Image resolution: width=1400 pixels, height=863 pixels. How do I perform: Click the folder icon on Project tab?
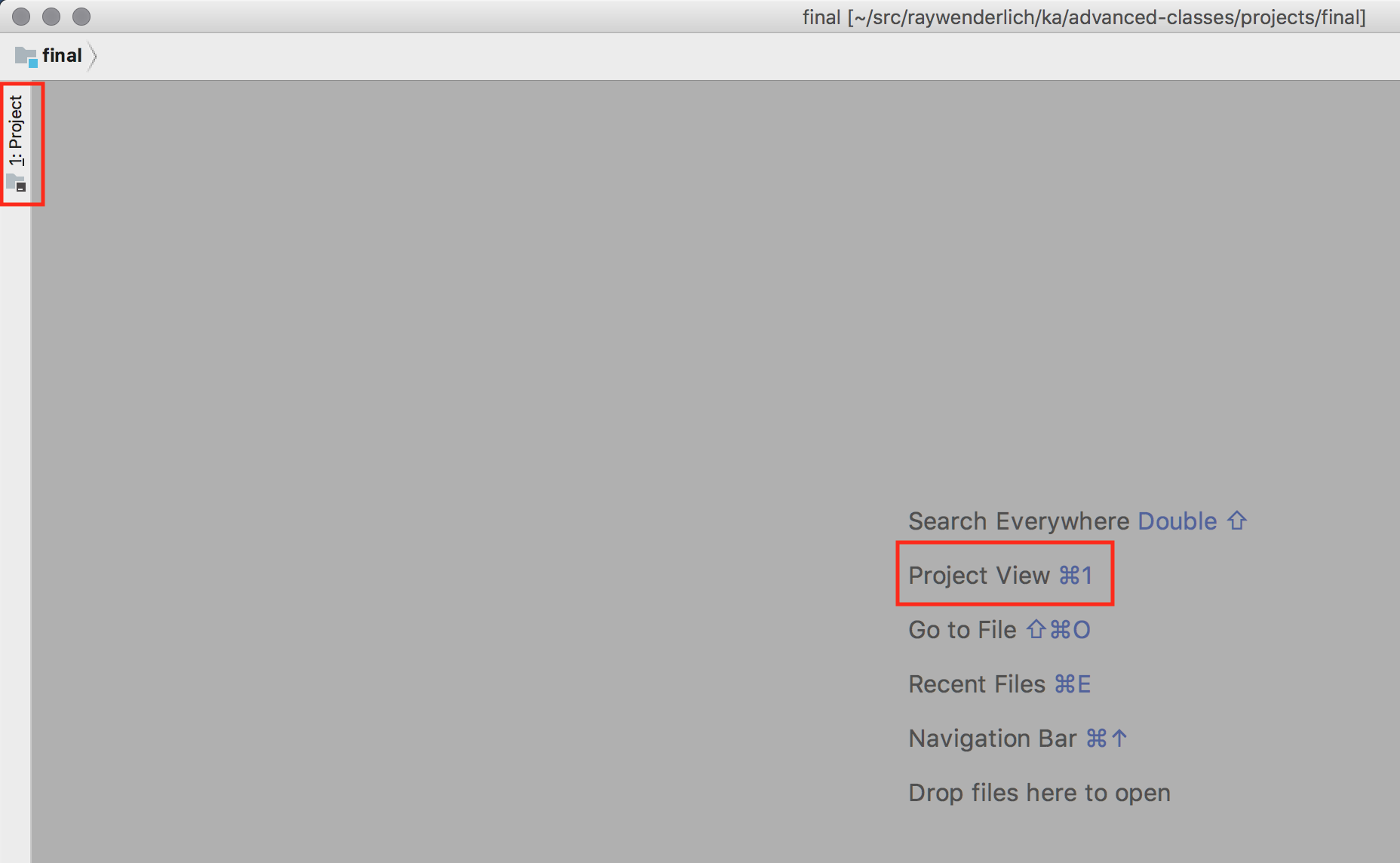(16, 183)
